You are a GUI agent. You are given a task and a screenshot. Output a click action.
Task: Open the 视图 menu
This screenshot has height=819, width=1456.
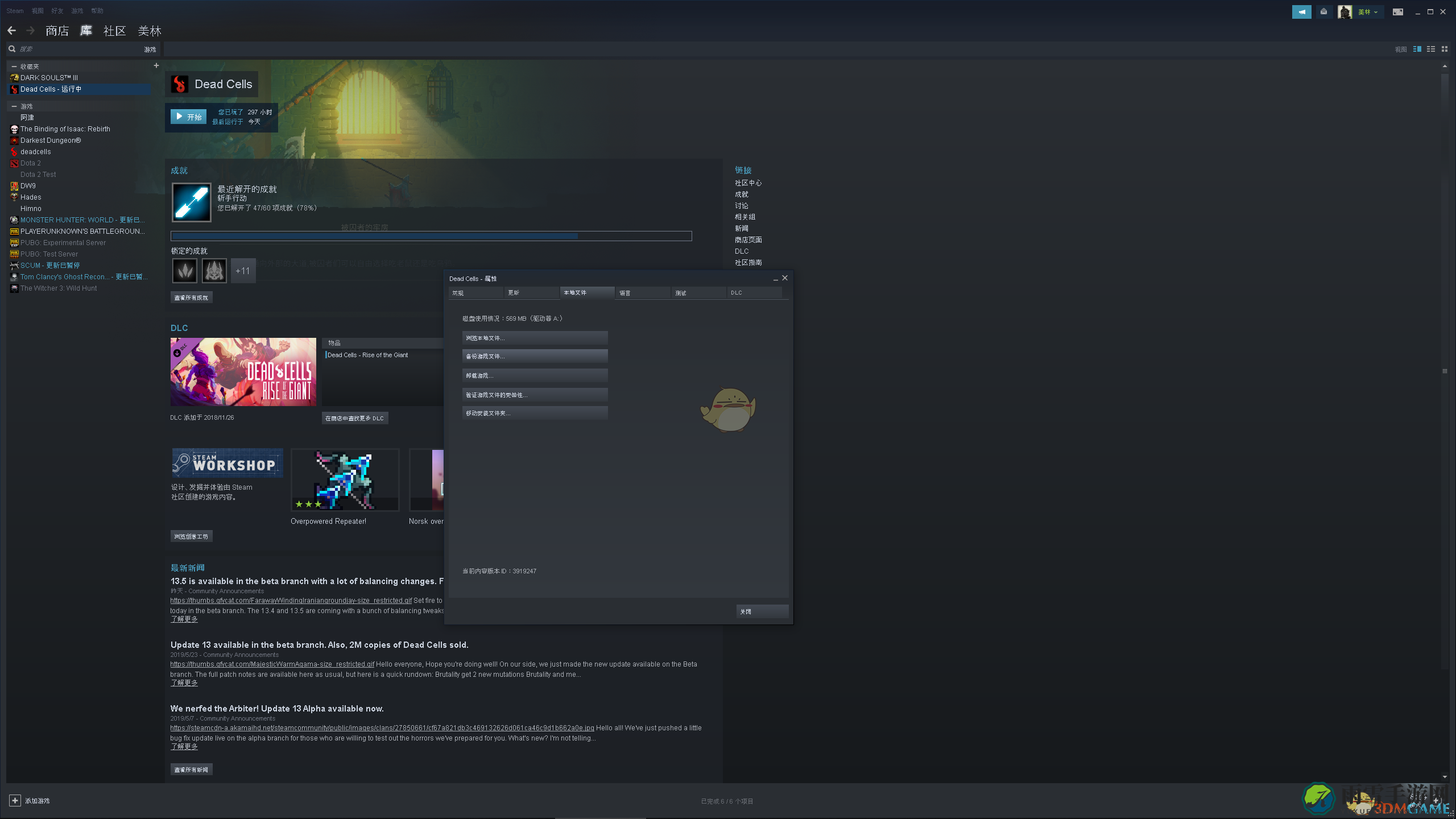[38, 11]
